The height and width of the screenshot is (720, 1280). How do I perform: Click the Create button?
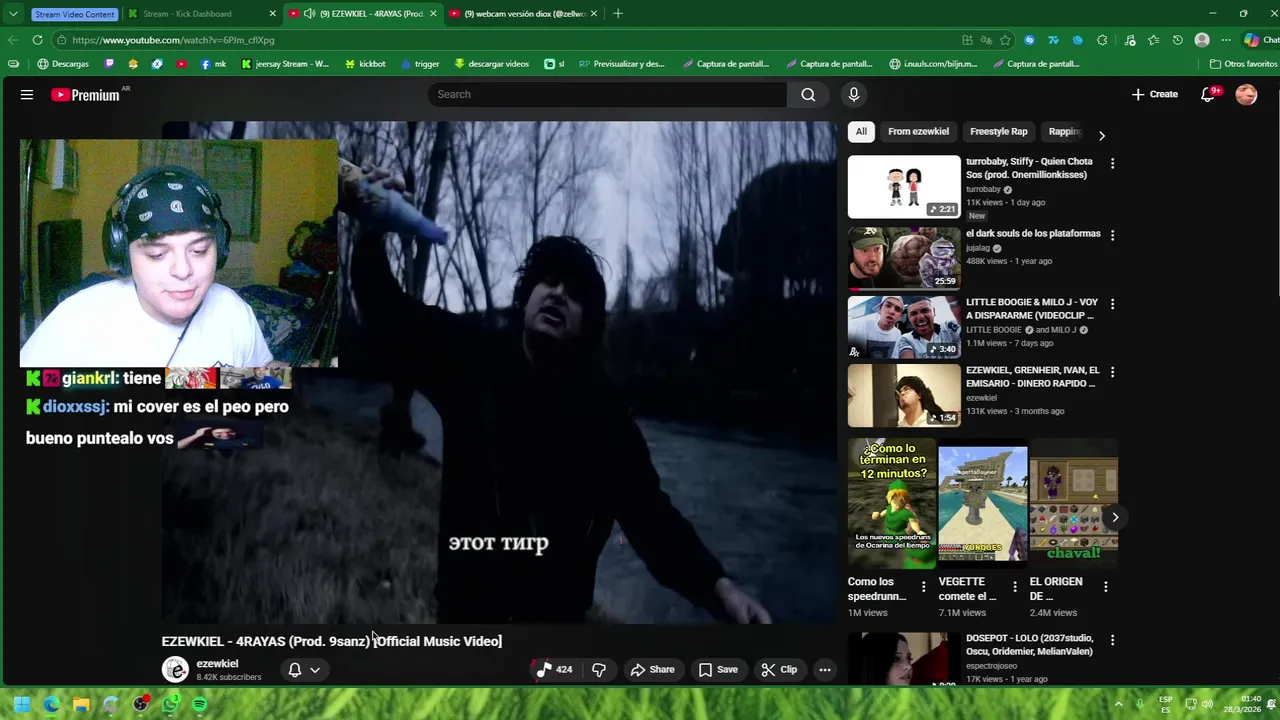[x=1155, y=94]
